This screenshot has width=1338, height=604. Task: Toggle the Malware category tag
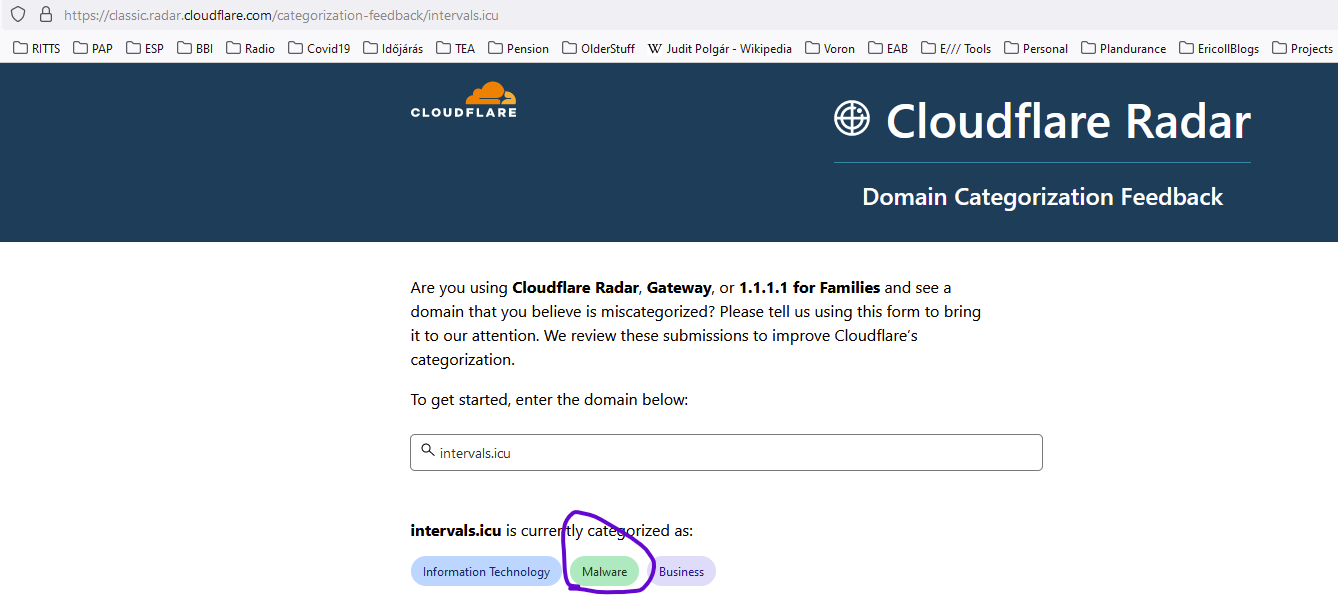[604, 571]
